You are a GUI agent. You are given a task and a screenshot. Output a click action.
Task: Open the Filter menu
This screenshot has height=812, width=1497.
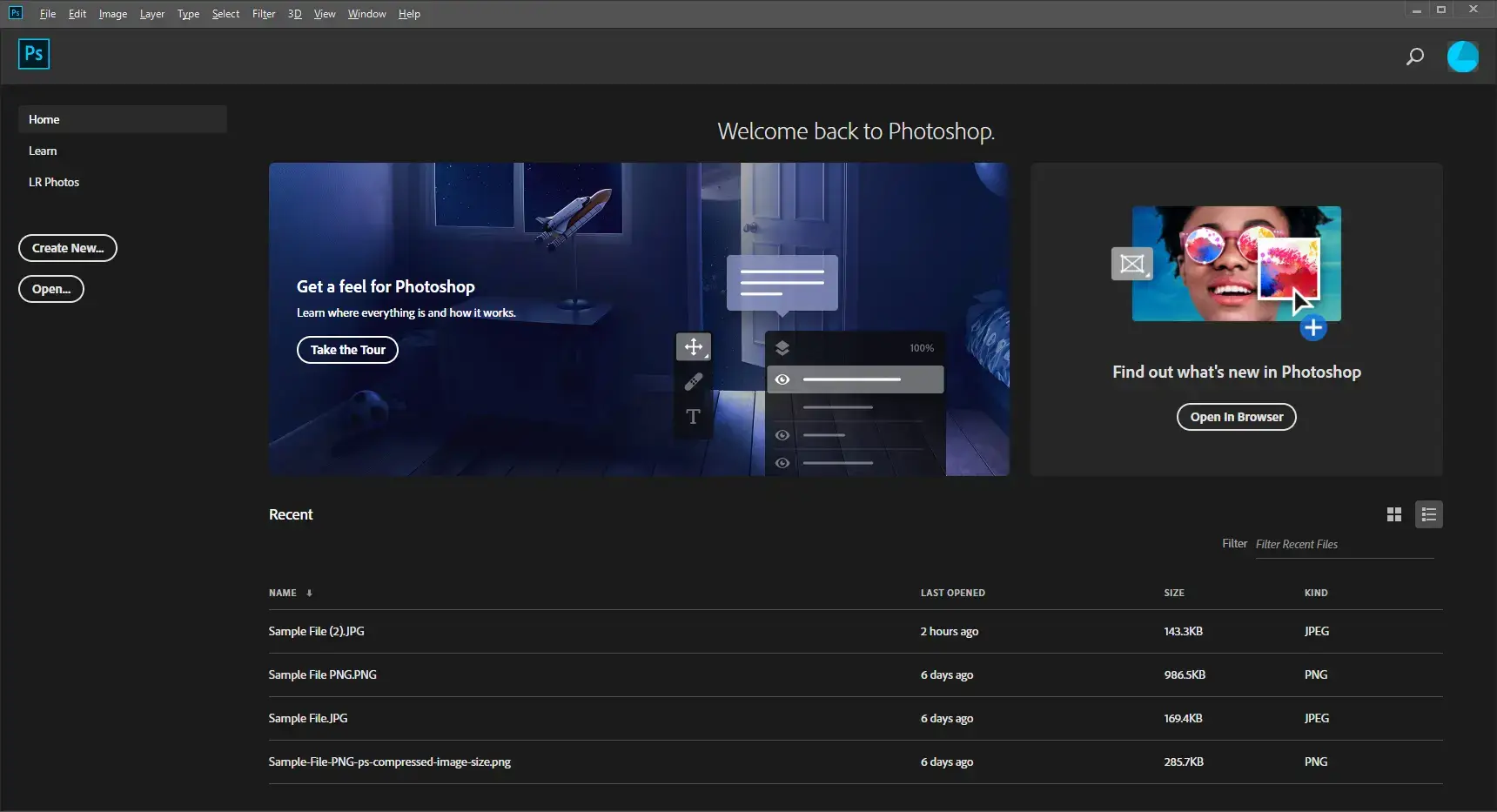264,14
